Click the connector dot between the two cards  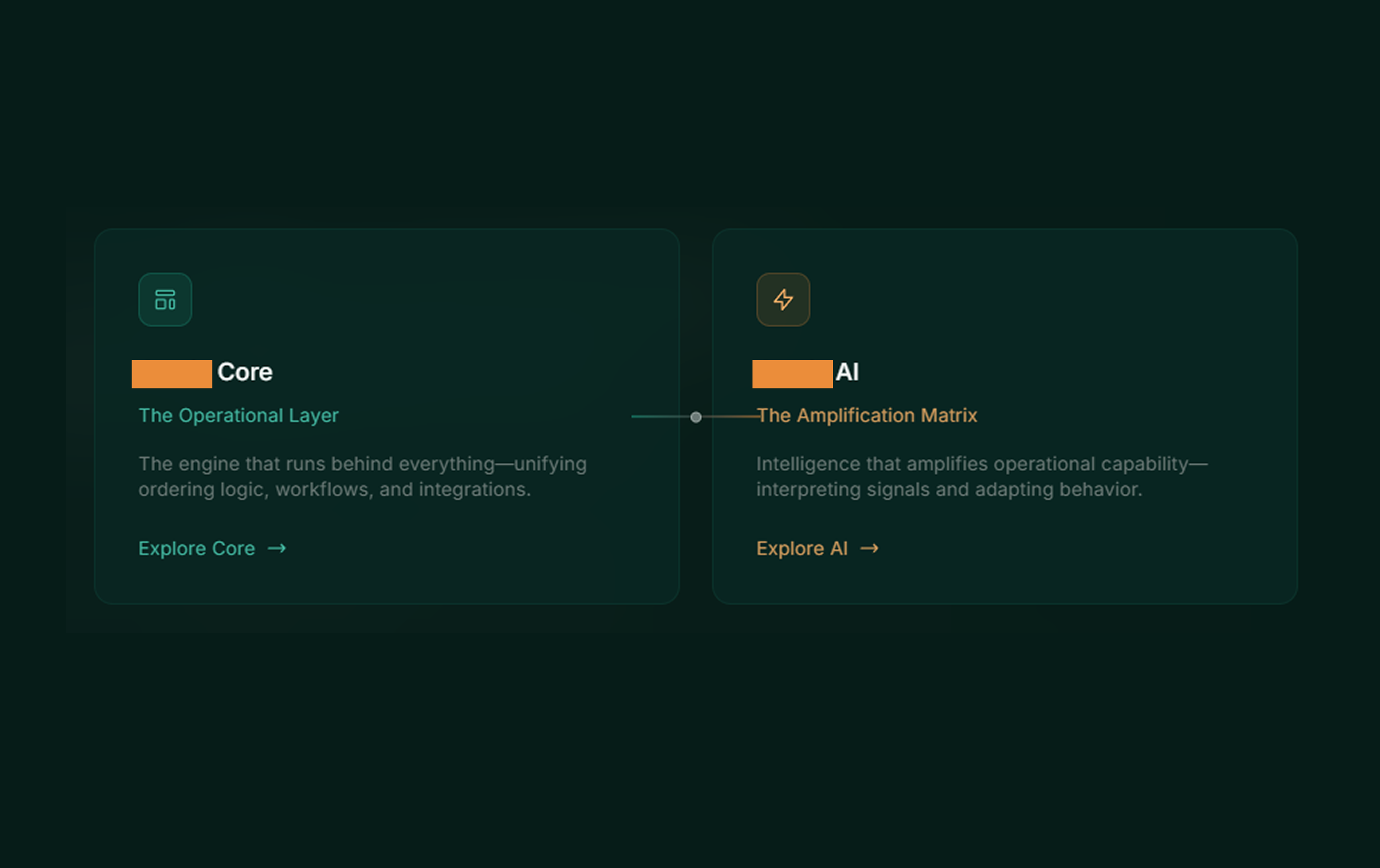coord(696,417)
